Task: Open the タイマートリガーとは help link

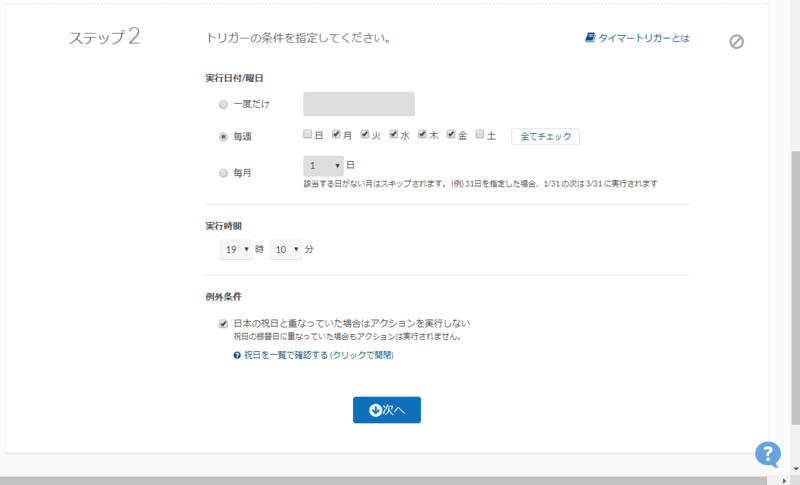Action: coord(637,38)
